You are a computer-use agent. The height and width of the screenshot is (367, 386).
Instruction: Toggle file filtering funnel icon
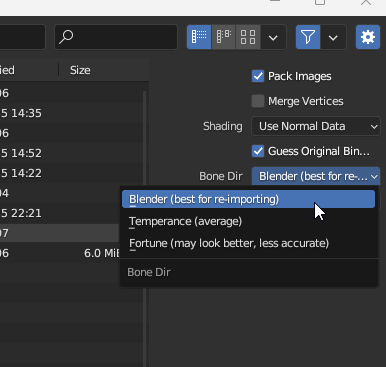(308, 37)
